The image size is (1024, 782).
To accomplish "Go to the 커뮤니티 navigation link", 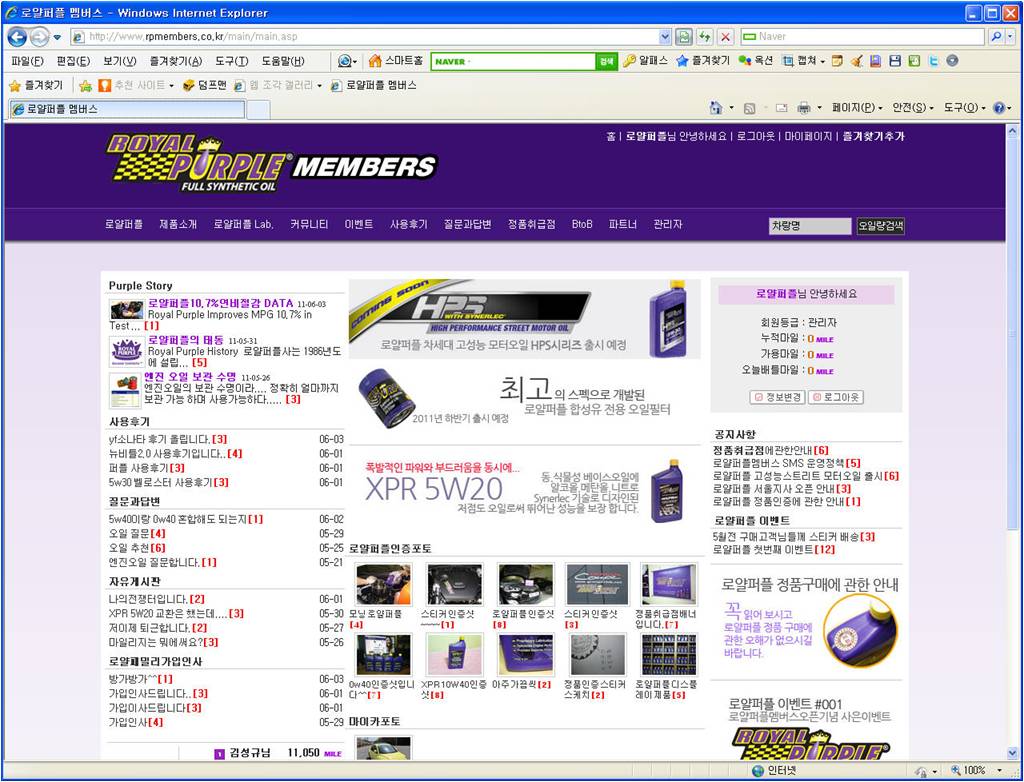I will point(309,224).
